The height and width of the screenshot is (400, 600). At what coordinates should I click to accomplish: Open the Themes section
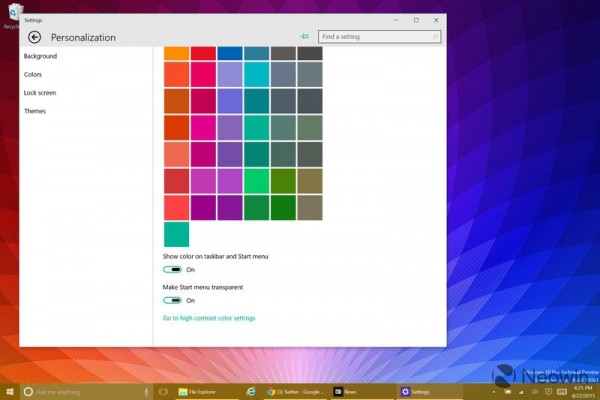click(x=35, y=111)
